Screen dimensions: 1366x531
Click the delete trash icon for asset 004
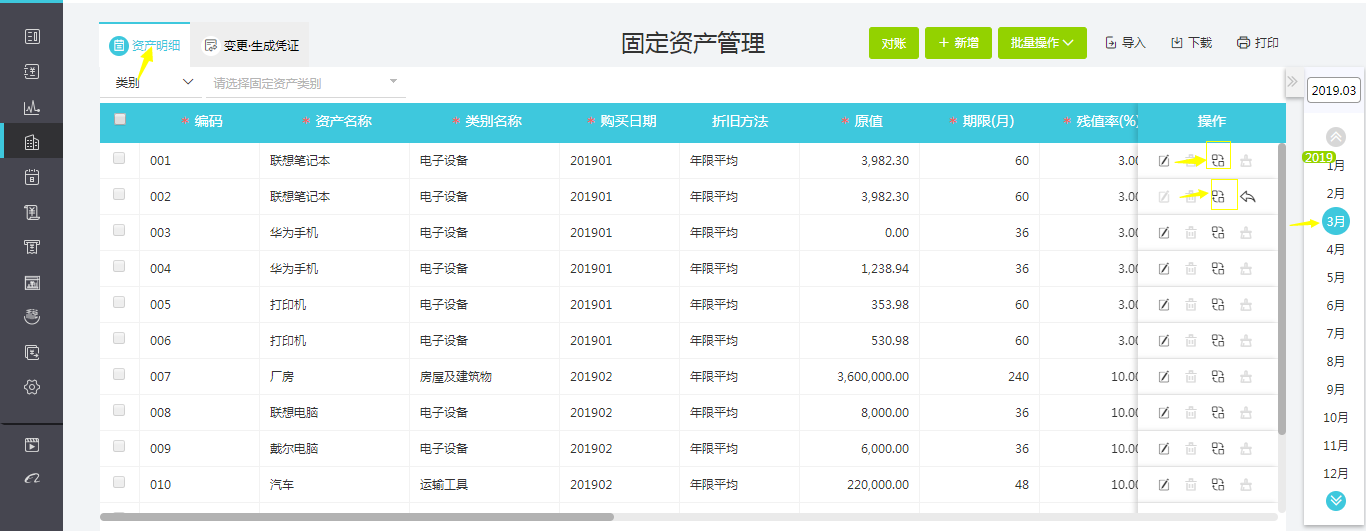[x=1191, y=269]
